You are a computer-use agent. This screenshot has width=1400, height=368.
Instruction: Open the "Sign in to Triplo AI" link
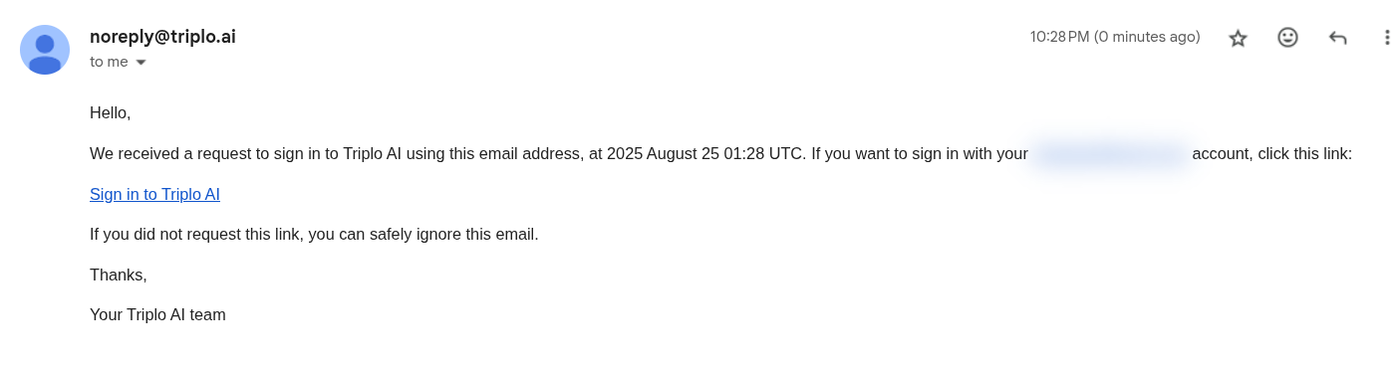[155, 194]
